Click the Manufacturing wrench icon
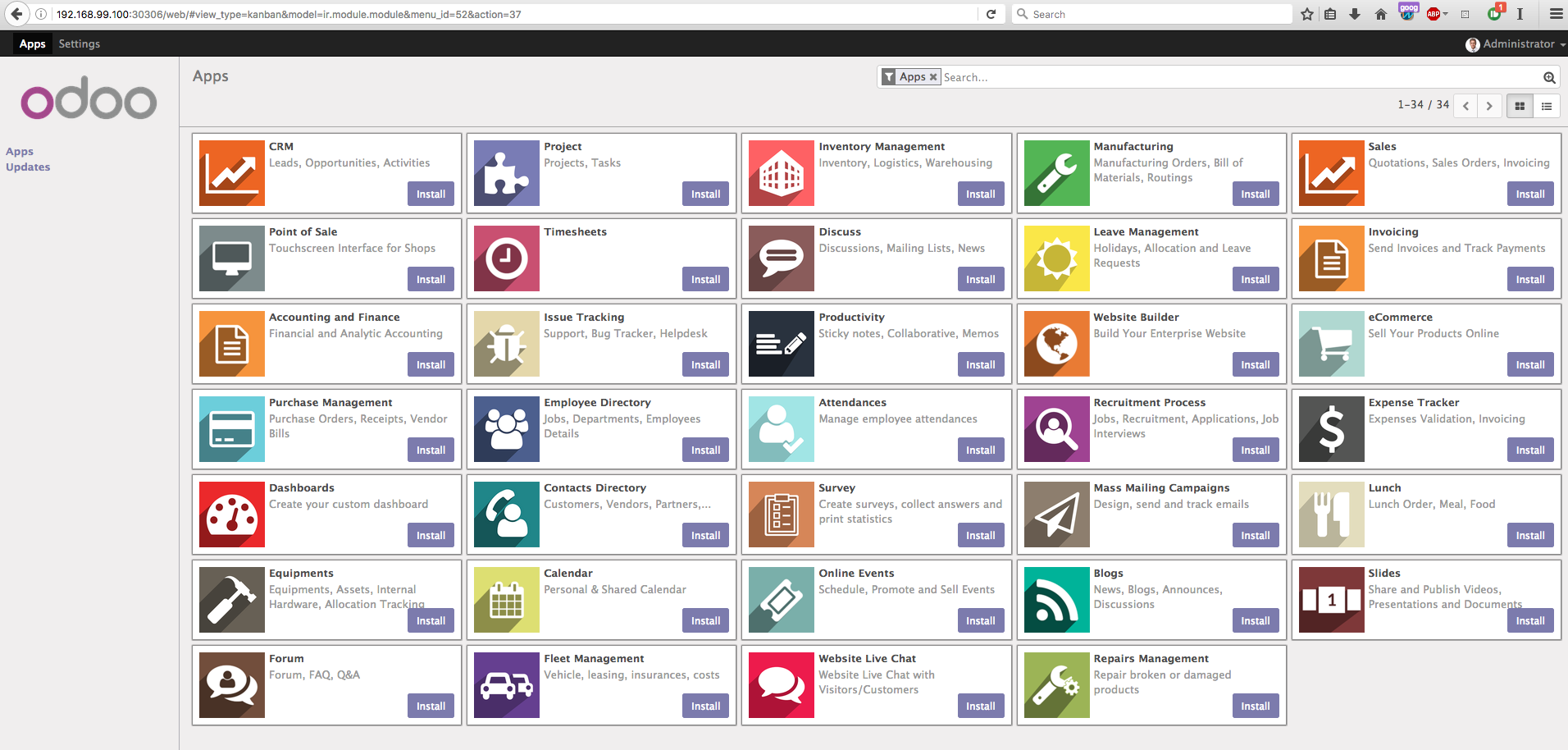This screenshot has height=750, width=1568. (1057, 173)
